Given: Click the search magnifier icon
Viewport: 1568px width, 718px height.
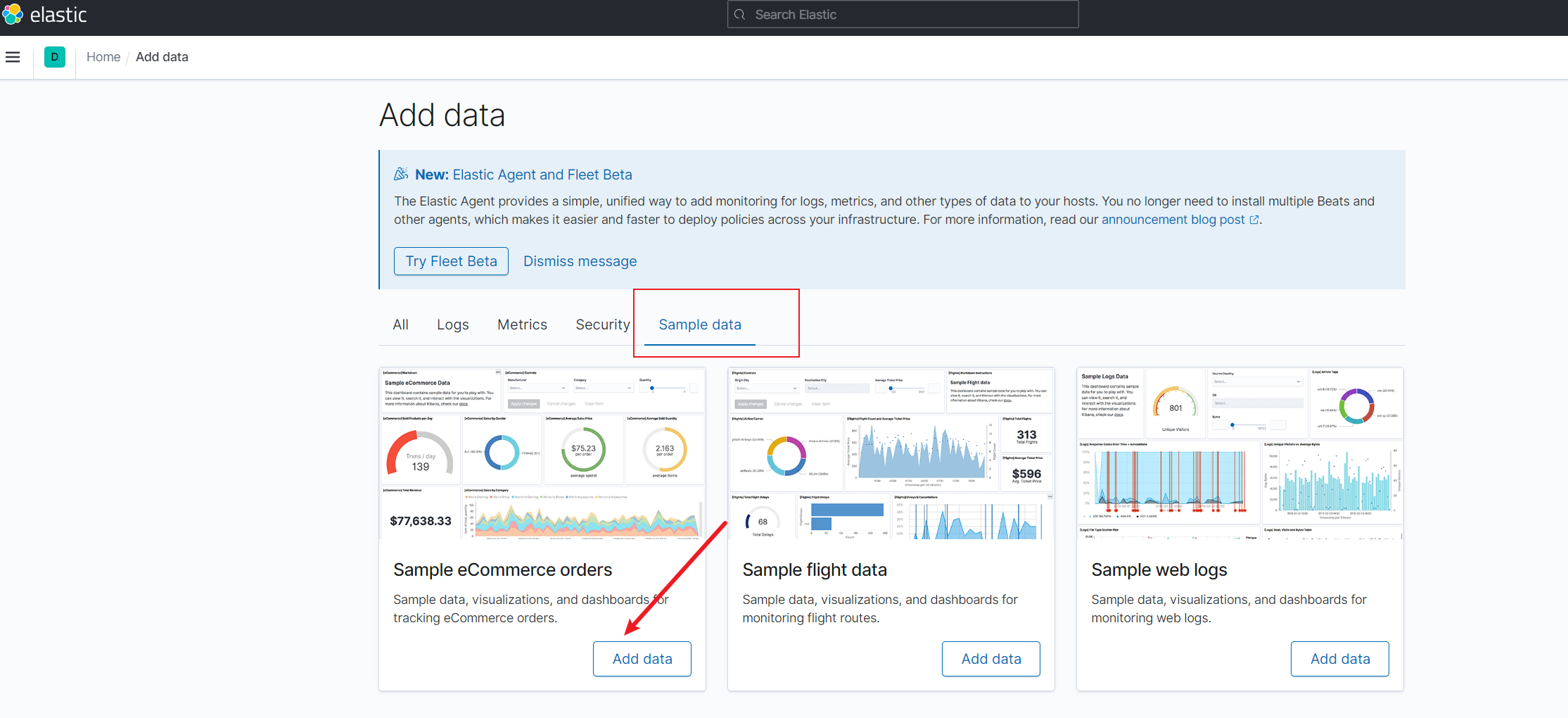Looking at the screenshot, I should pos(739,15).
